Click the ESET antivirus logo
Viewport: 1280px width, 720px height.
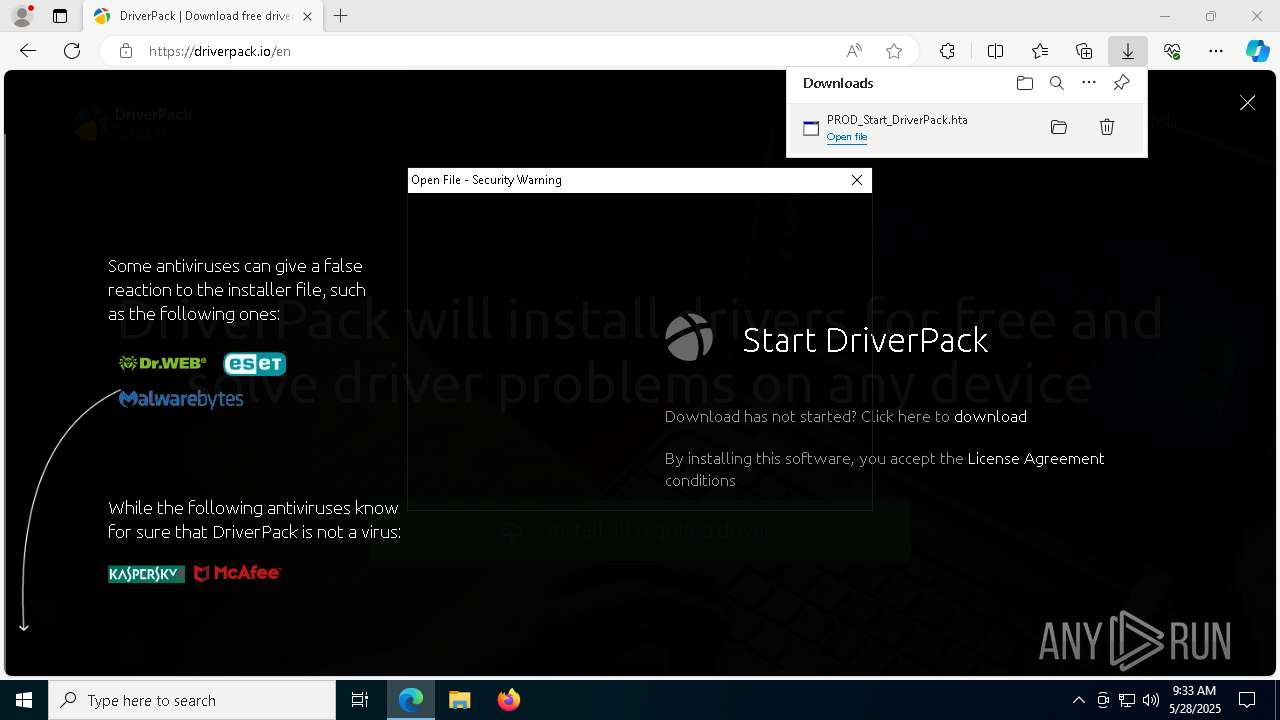point(254,363)
